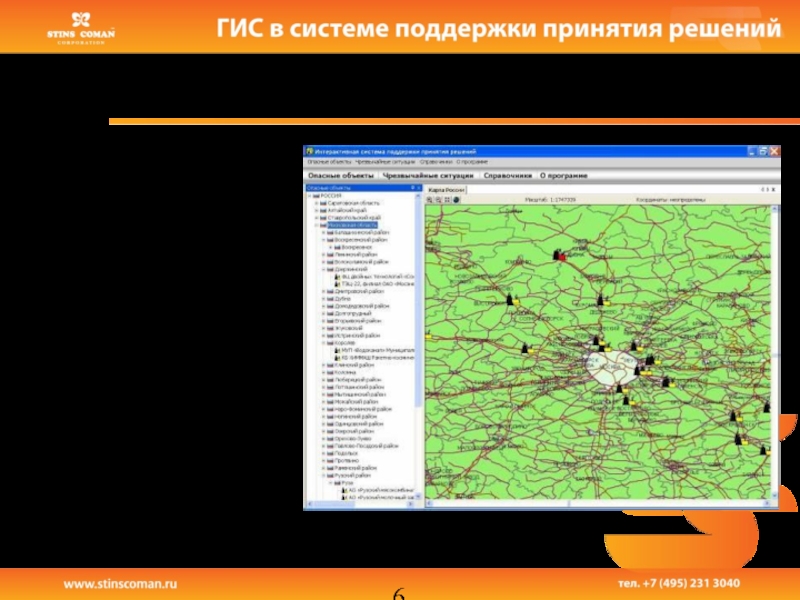Viewport: 800px width, 600px height.
Task: Switch to the Карта России tab
Action: (x=446, y=190)
